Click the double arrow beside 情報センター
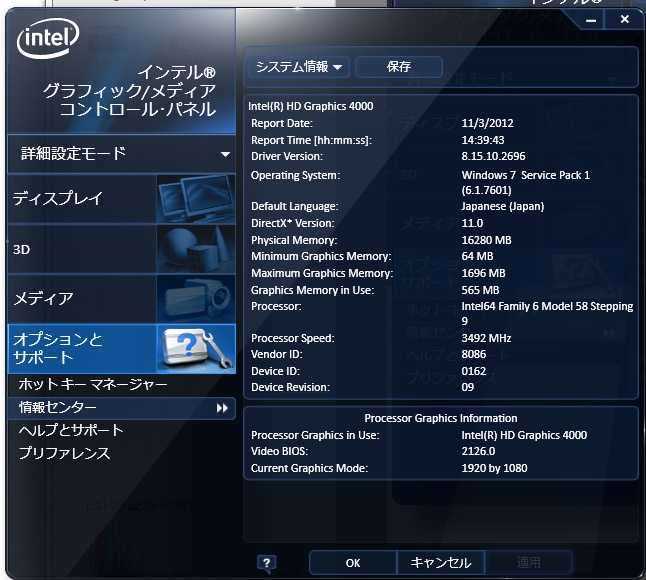The height and width of the screenshot is (580, 646). (x=222, y=408)
